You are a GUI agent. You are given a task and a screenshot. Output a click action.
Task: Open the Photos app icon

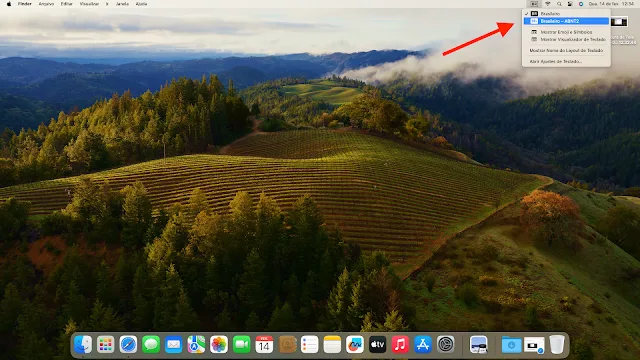(219, 344)
